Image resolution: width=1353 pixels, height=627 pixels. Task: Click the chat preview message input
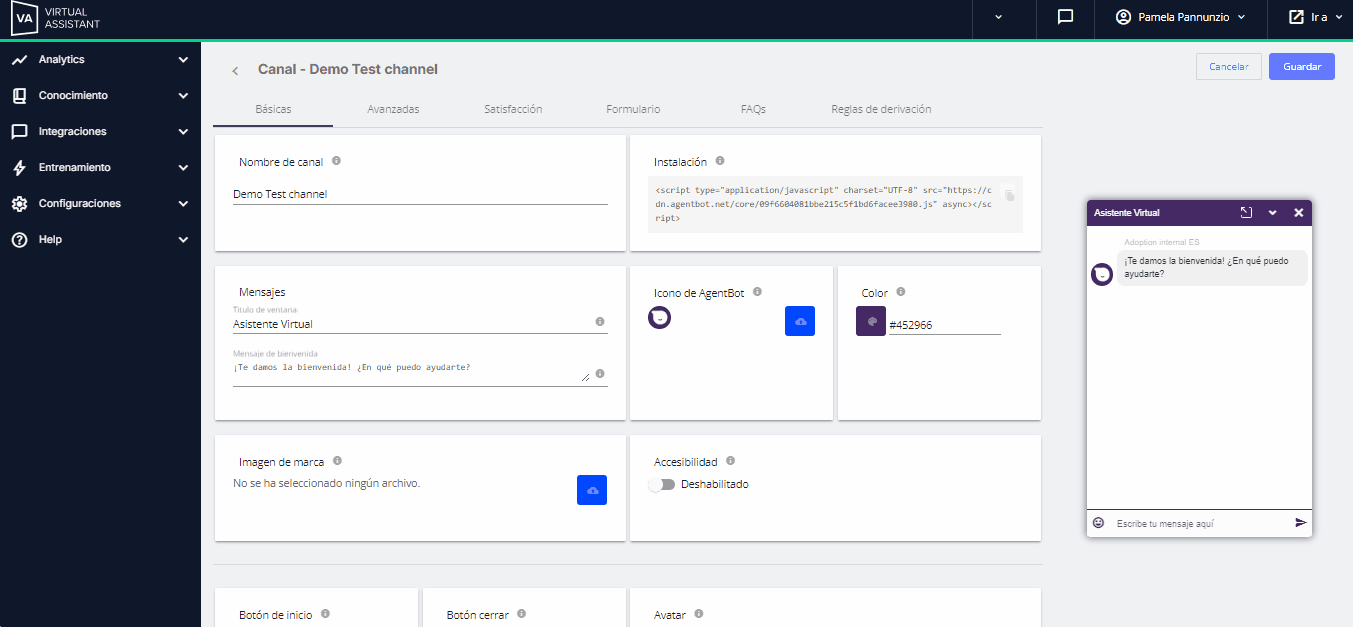[x=1200, y=523]
